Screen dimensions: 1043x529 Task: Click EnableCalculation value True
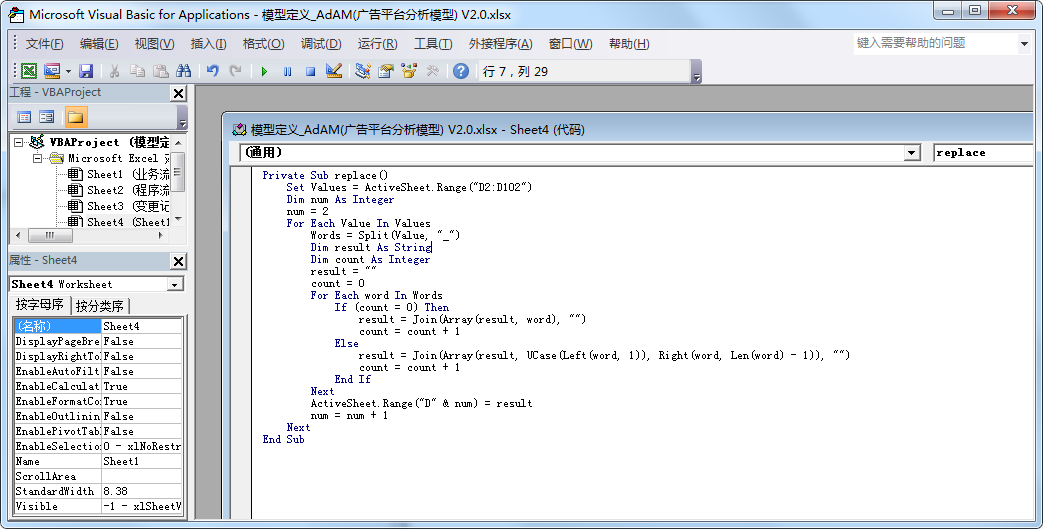(142, 386)
